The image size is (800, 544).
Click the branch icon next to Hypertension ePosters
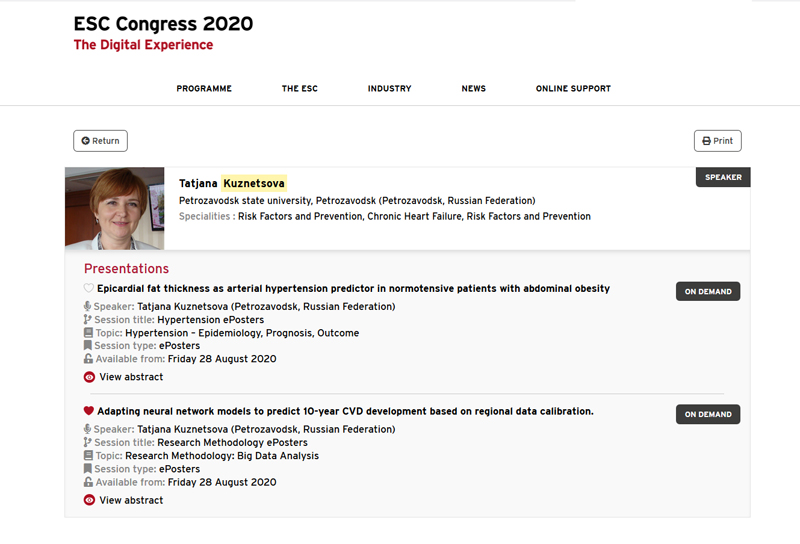(87, 319)
